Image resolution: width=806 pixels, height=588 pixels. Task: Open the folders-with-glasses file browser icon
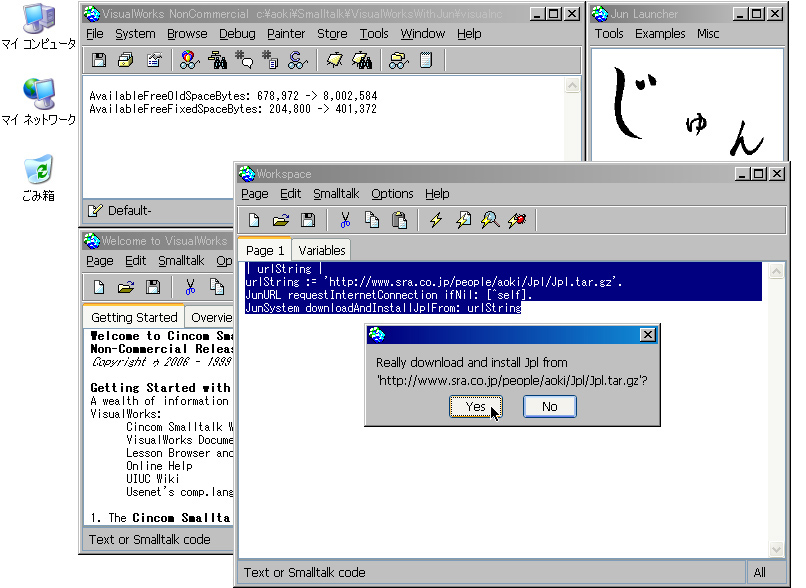click(398, 60)
